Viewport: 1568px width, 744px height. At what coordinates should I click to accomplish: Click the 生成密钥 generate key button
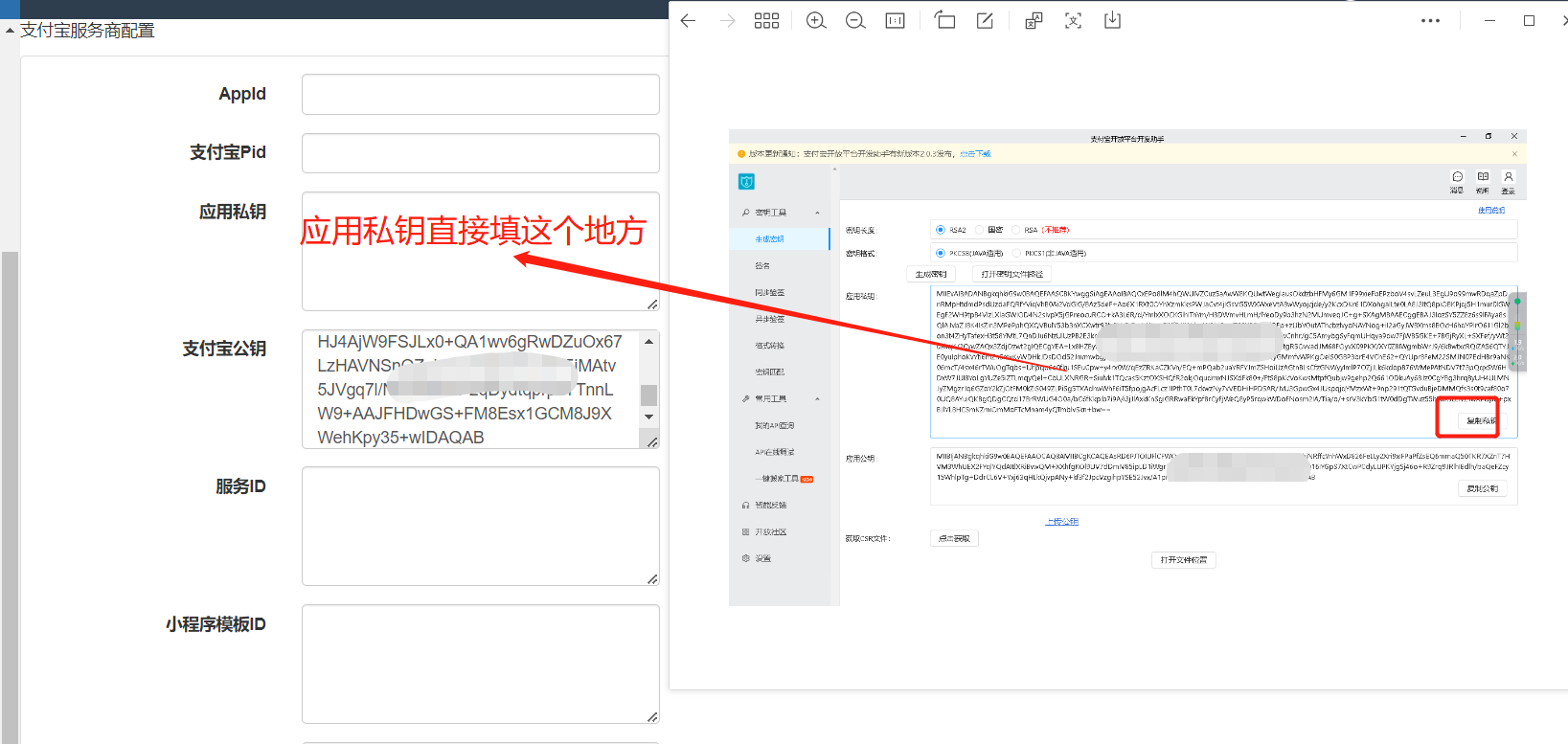(x=930, y=275)
